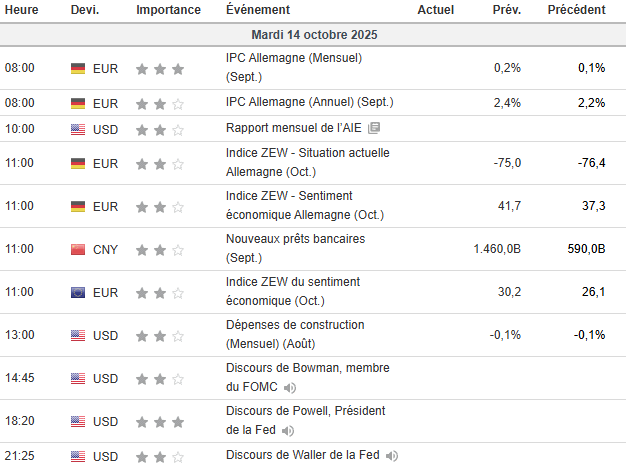Click the European Union flag icon

click(x=78, y=292)
